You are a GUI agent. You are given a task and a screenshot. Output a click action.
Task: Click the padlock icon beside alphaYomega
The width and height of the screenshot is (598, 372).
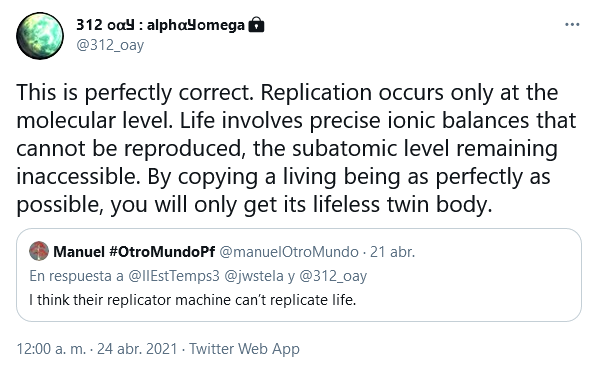tap(256, 24)
